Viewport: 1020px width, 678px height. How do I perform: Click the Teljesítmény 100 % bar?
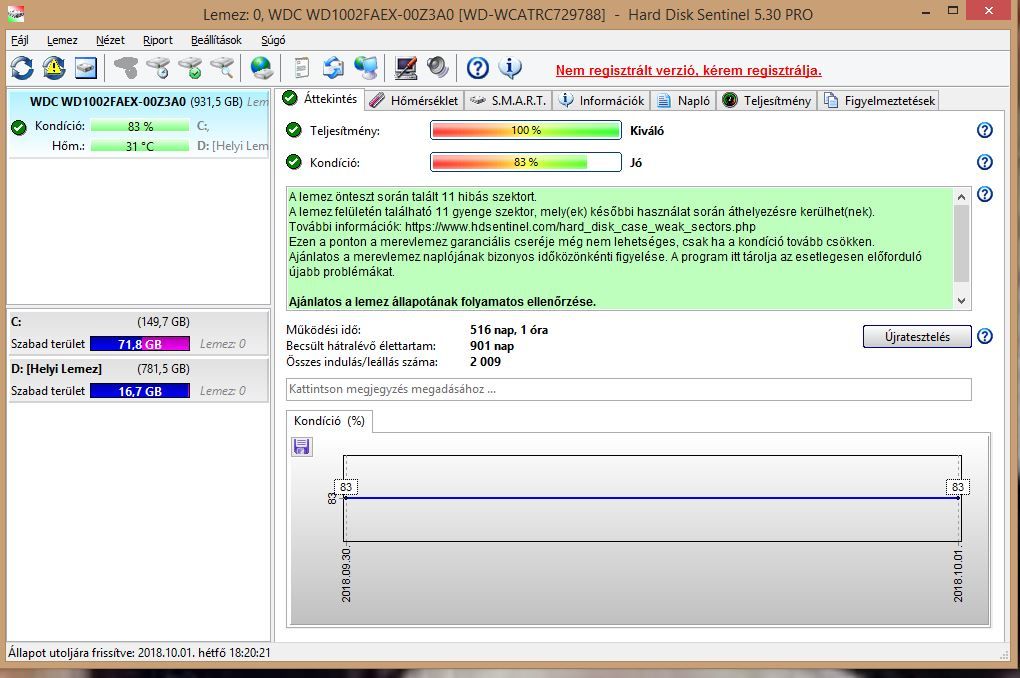[x=526, y=130]
